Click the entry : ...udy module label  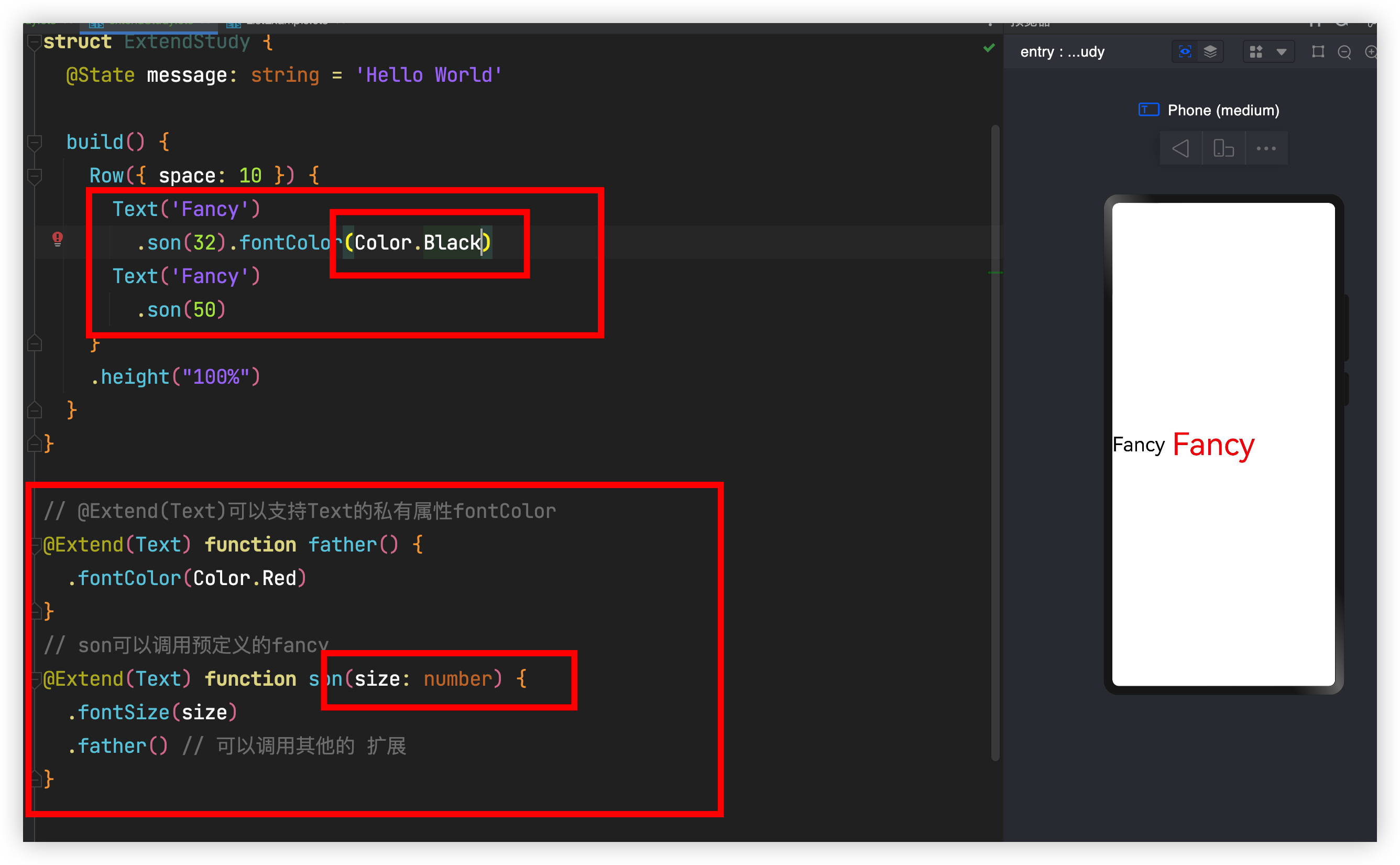point(1062,52)
